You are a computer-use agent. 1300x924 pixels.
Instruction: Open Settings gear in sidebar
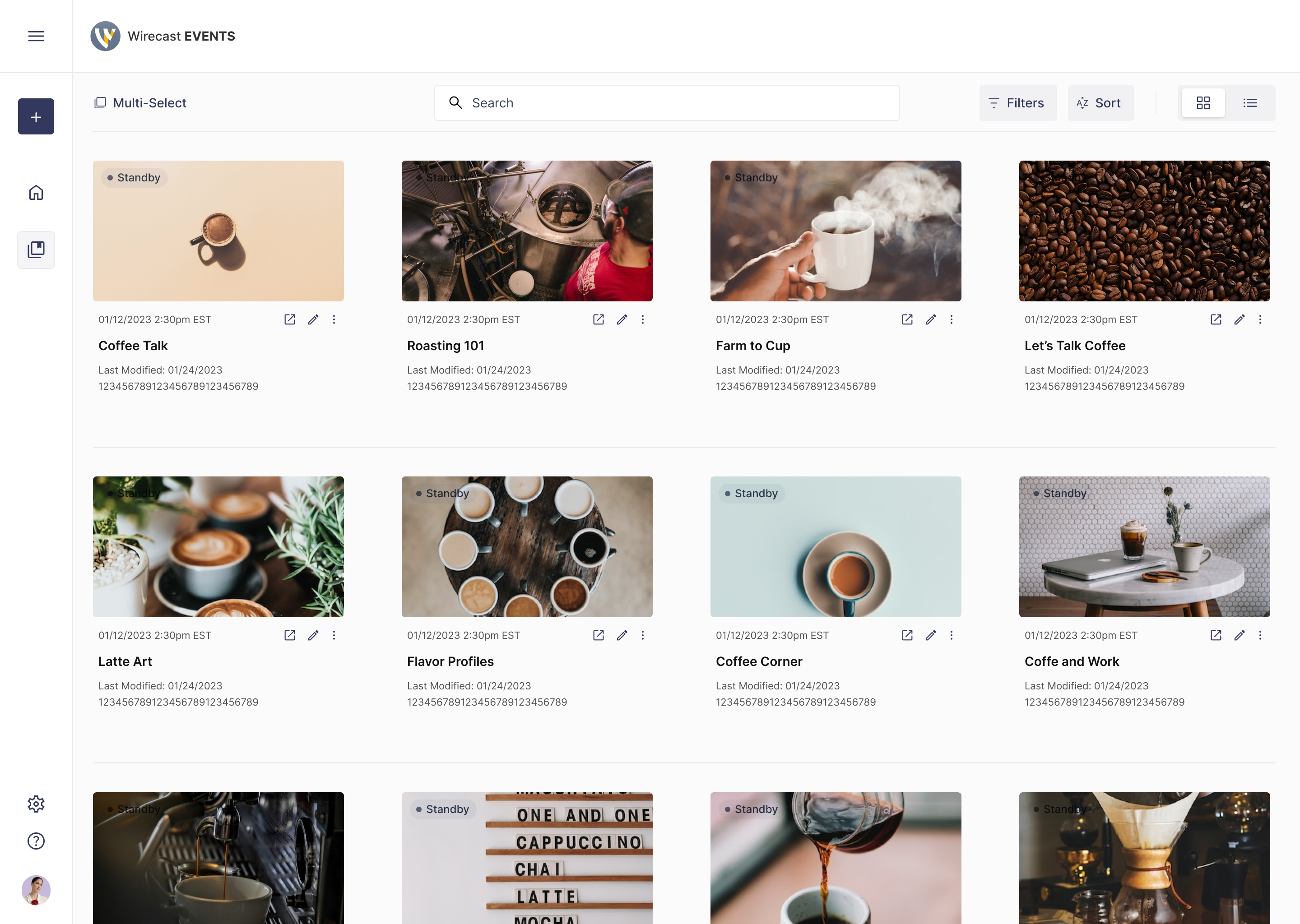point(36,804)
